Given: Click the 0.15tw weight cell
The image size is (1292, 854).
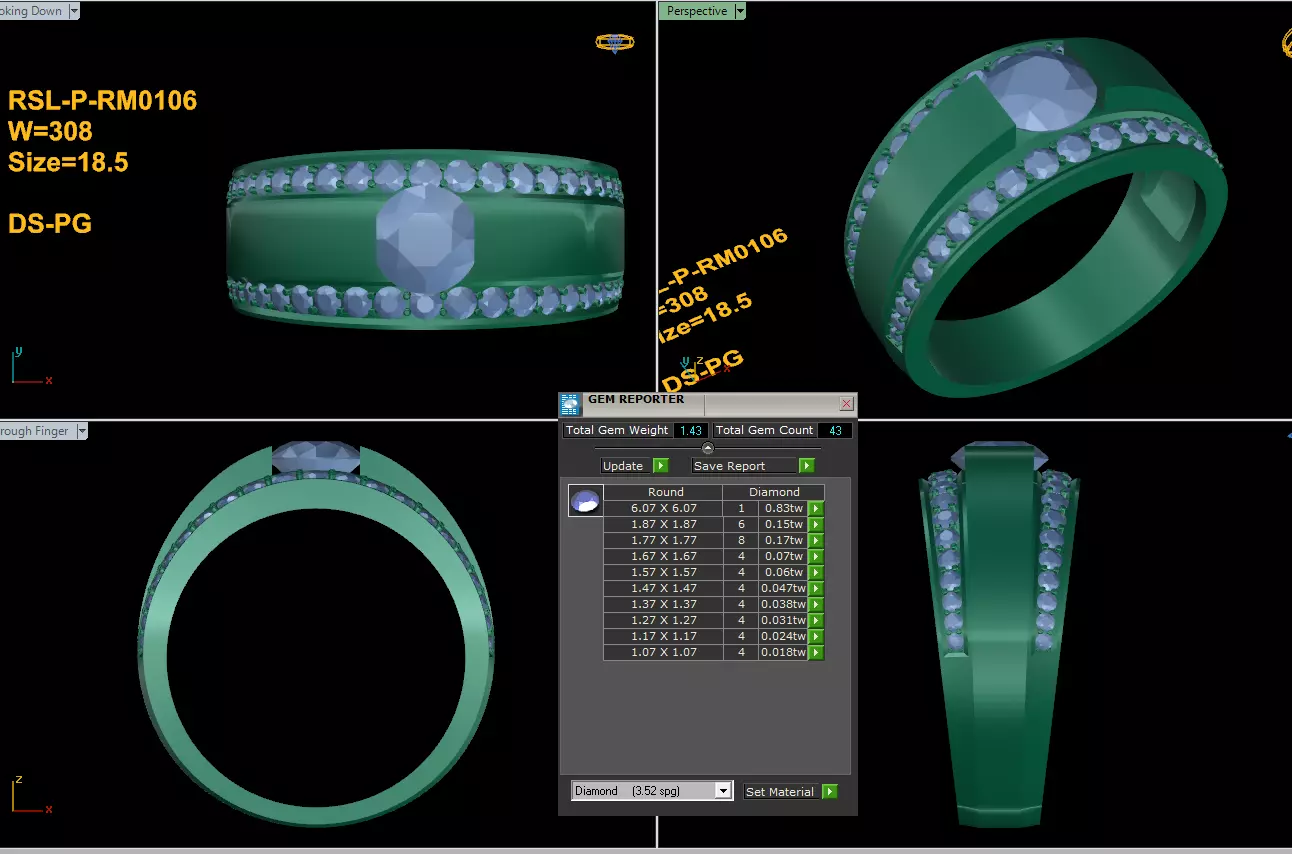Looking at the screenshot, I should (783, 524).
